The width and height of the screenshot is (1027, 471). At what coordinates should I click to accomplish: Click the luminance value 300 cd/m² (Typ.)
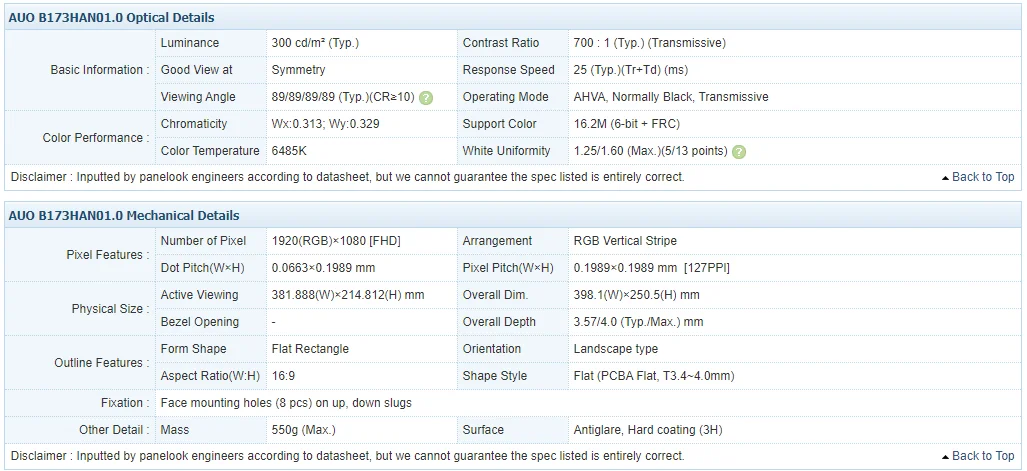click(x=315, y=43)
